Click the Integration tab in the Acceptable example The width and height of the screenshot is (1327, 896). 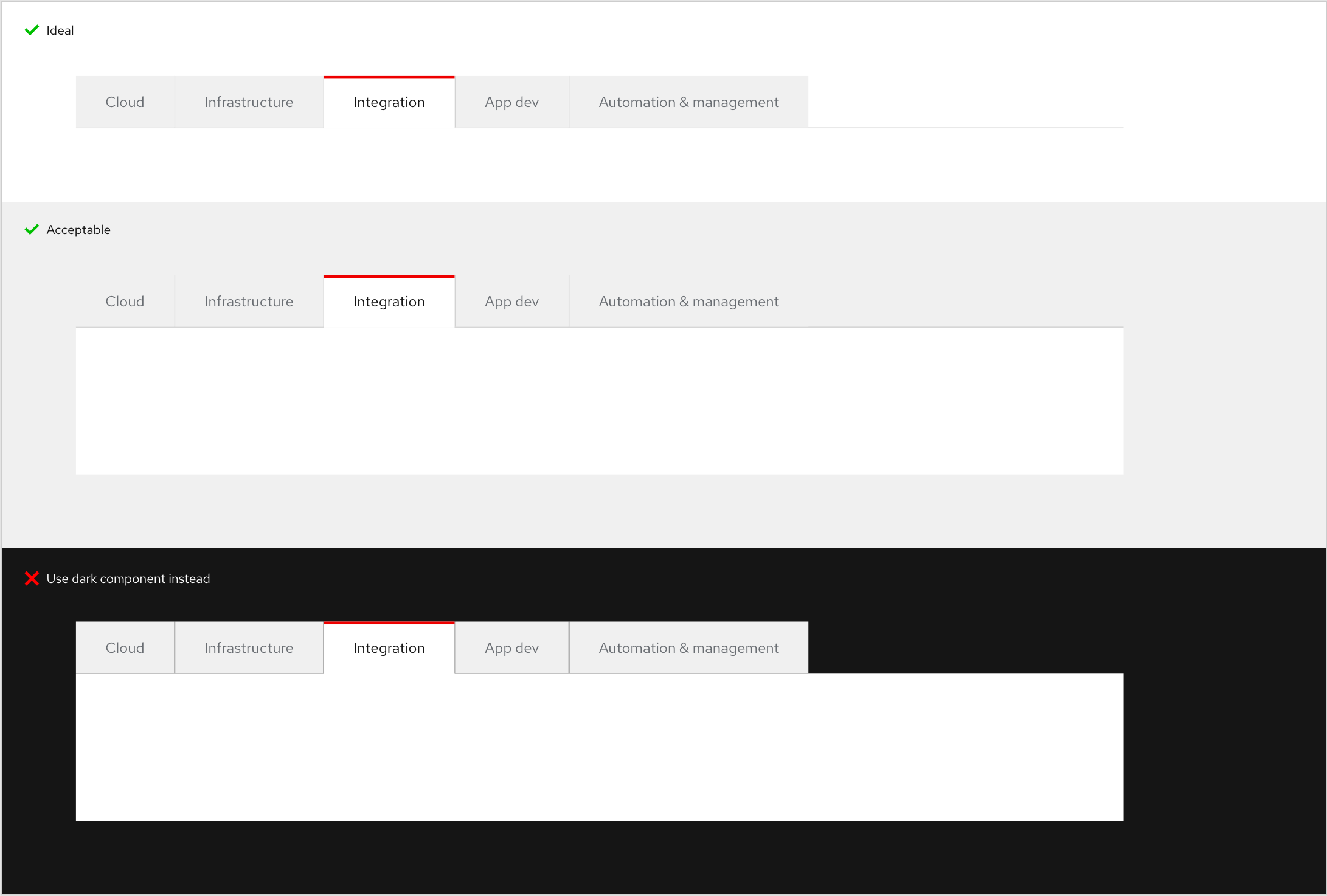[x=389, y=301]
